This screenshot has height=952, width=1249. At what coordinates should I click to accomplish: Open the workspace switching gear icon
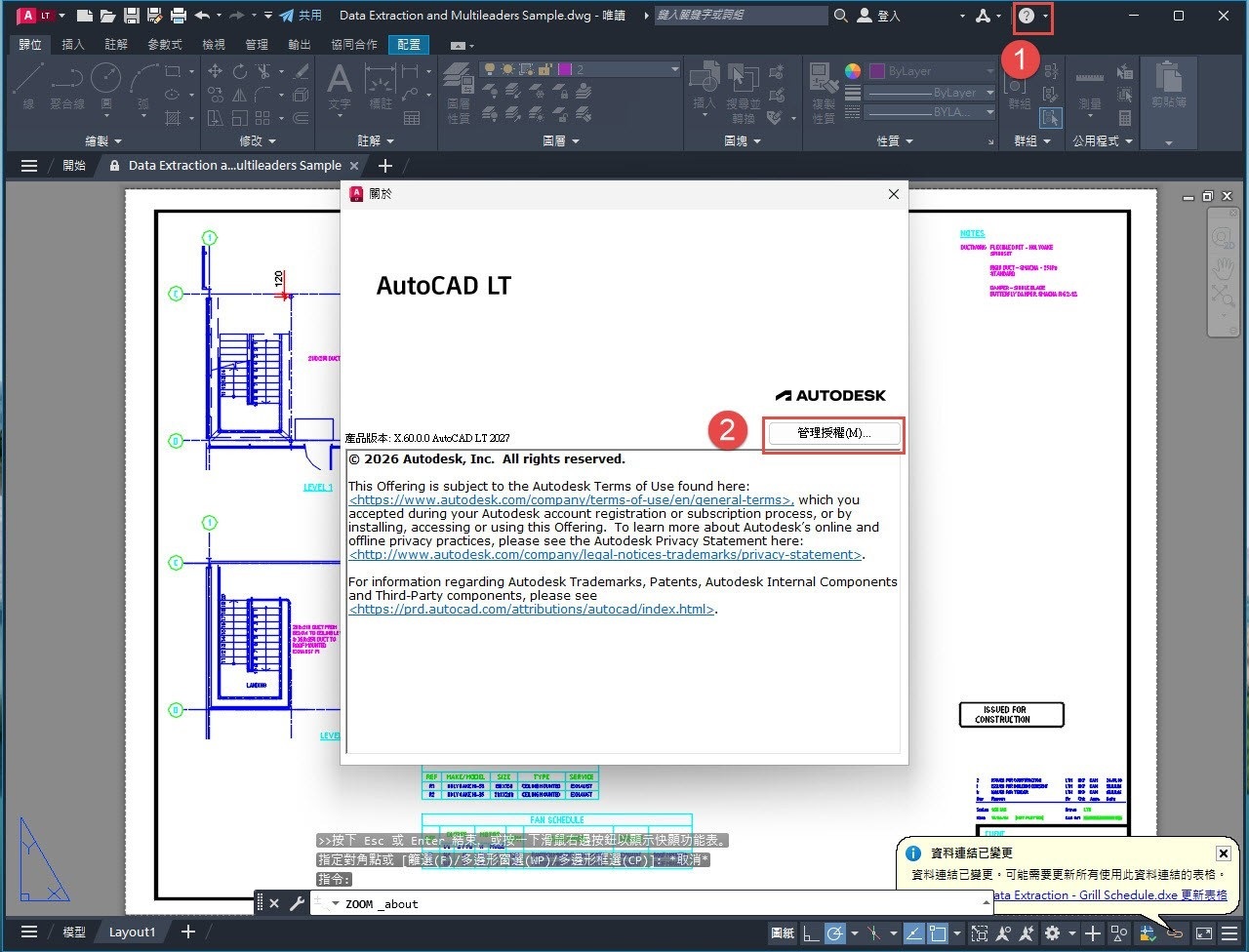1052,933
